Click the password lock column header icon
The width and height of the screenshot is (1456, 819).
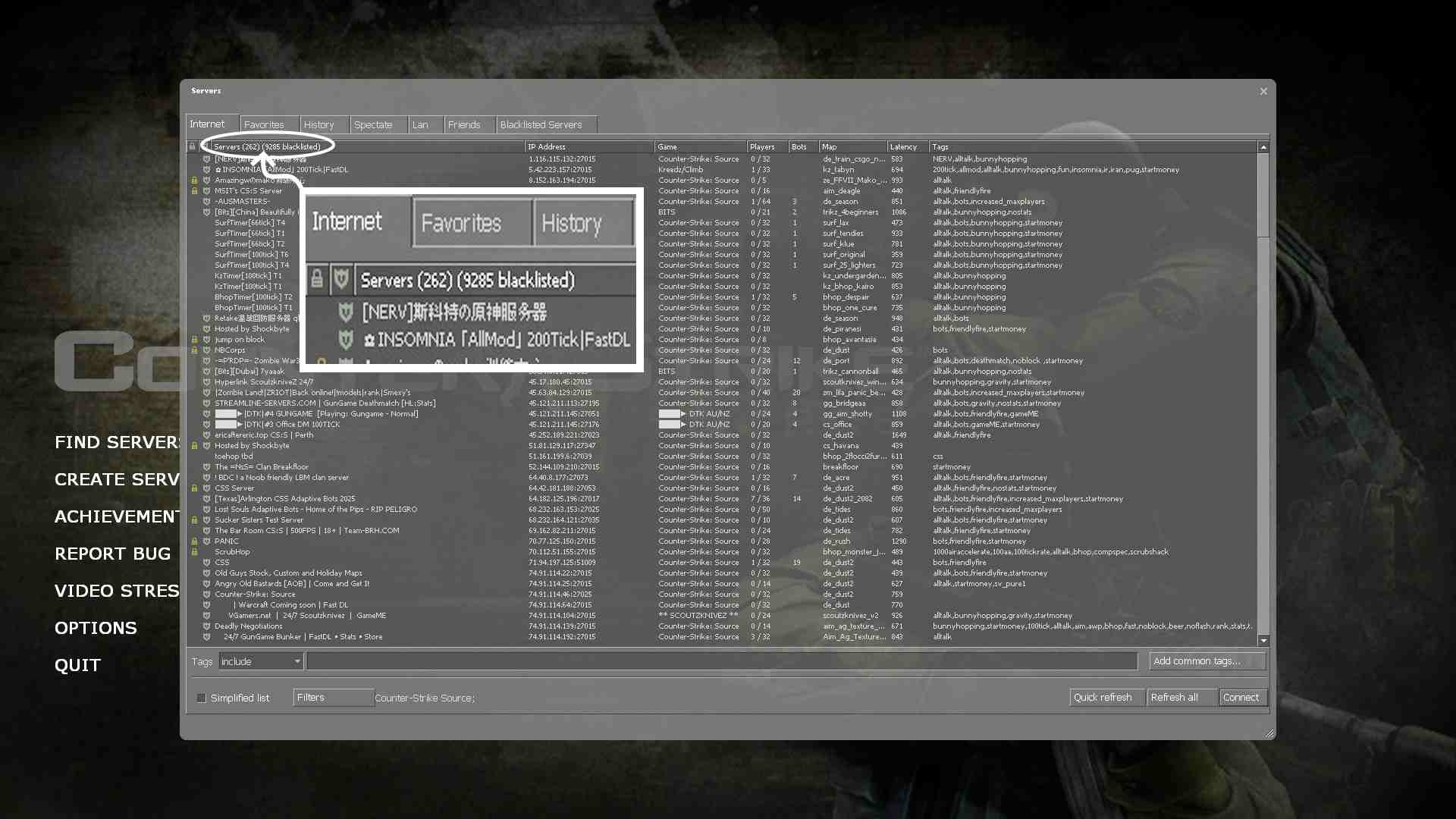[193, 146]
